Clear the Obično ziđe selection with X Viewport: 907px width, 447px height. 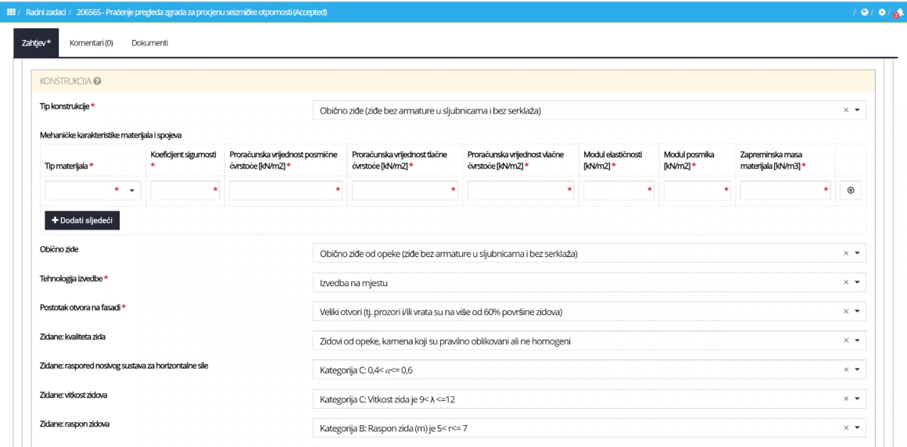tap(846, 253)
